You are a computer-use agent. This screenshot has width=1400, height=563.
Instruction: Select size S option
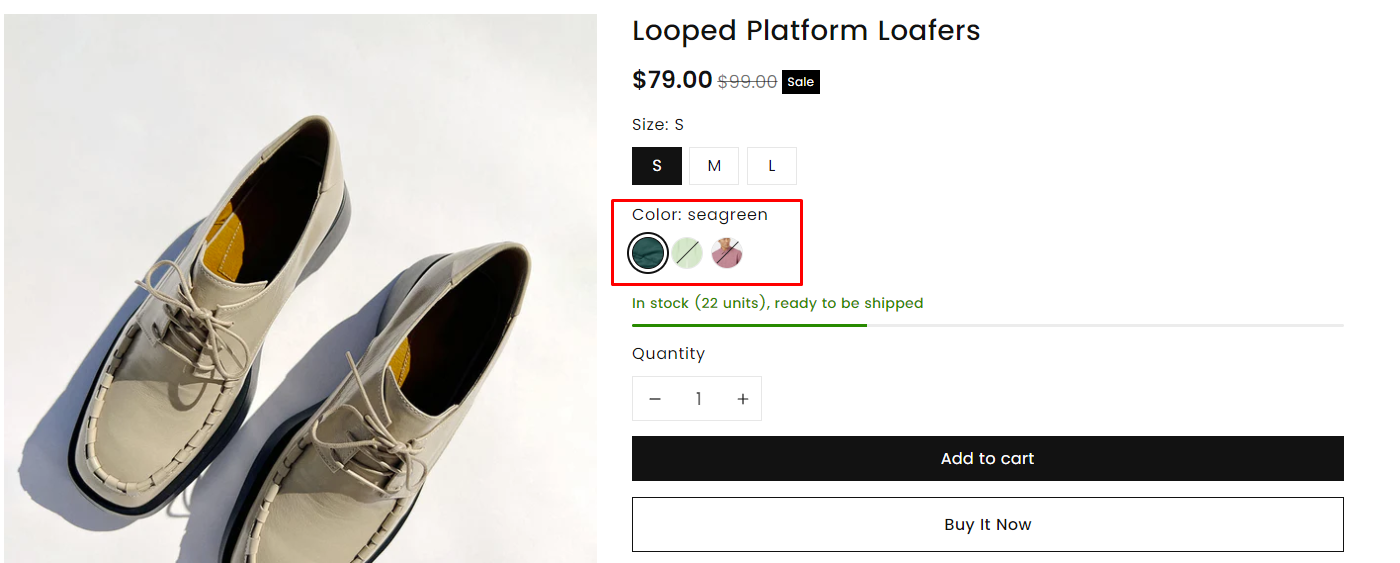pos(657,166)
